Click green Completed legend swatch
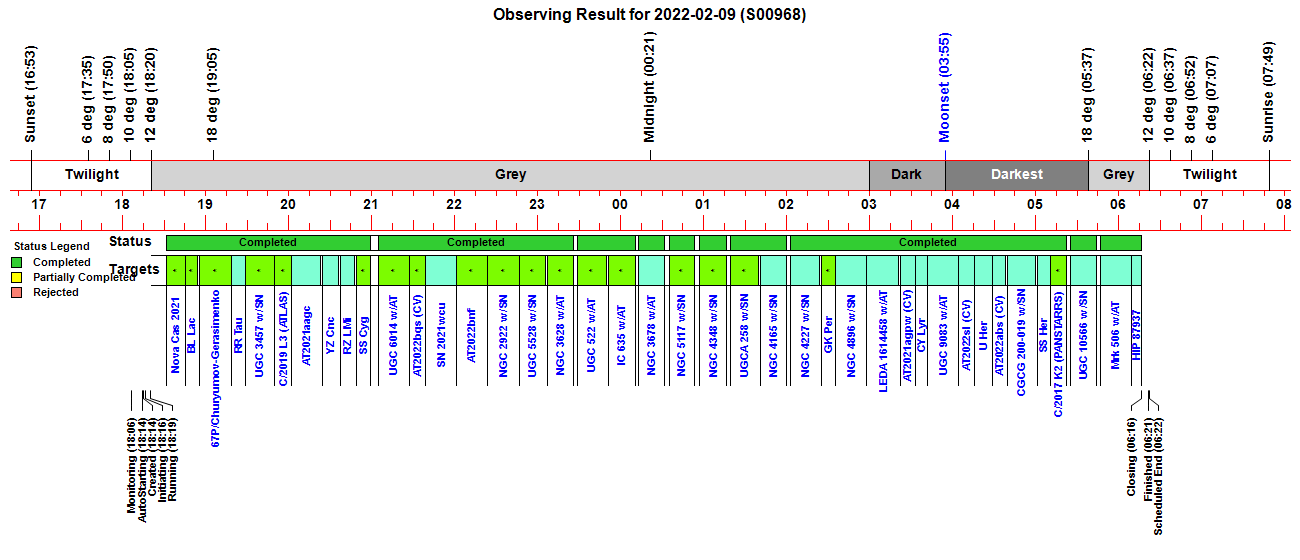 click(x=17, y=263)
